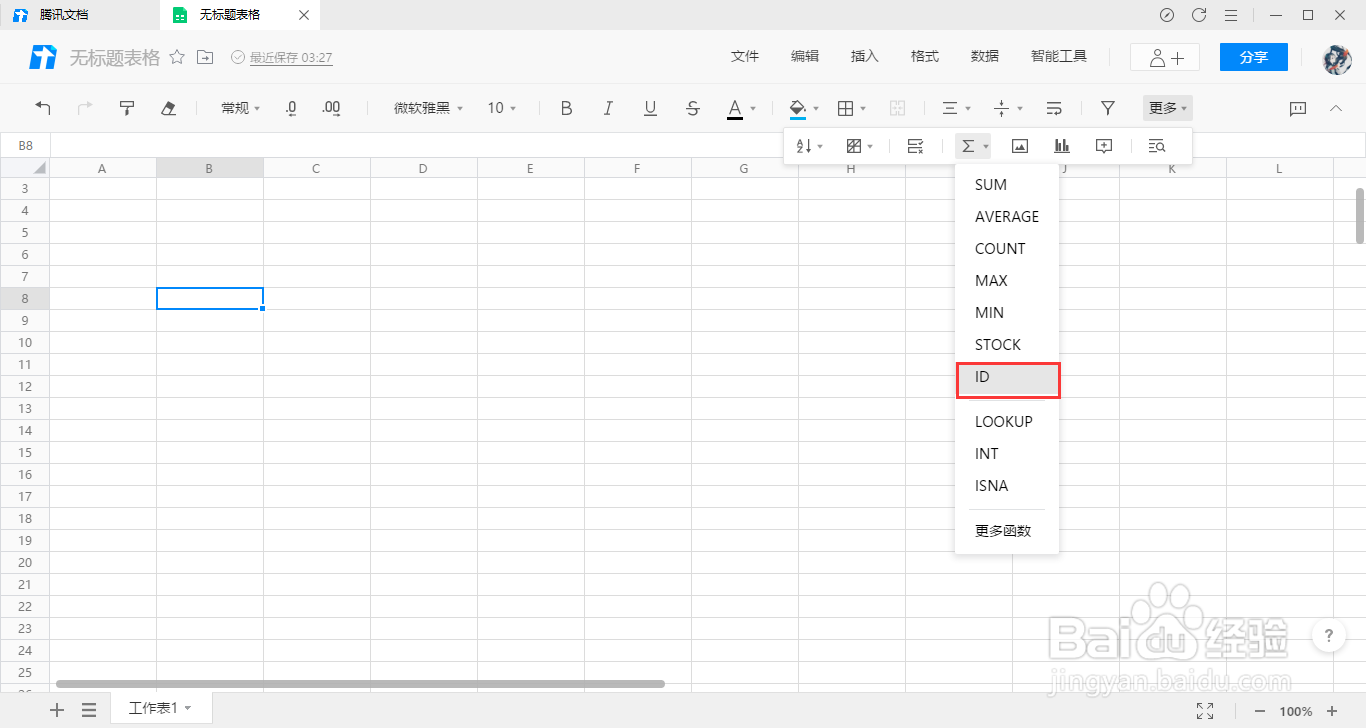Undo the last action
This screenshot has height=728, width=1366.
click(43, 108)
